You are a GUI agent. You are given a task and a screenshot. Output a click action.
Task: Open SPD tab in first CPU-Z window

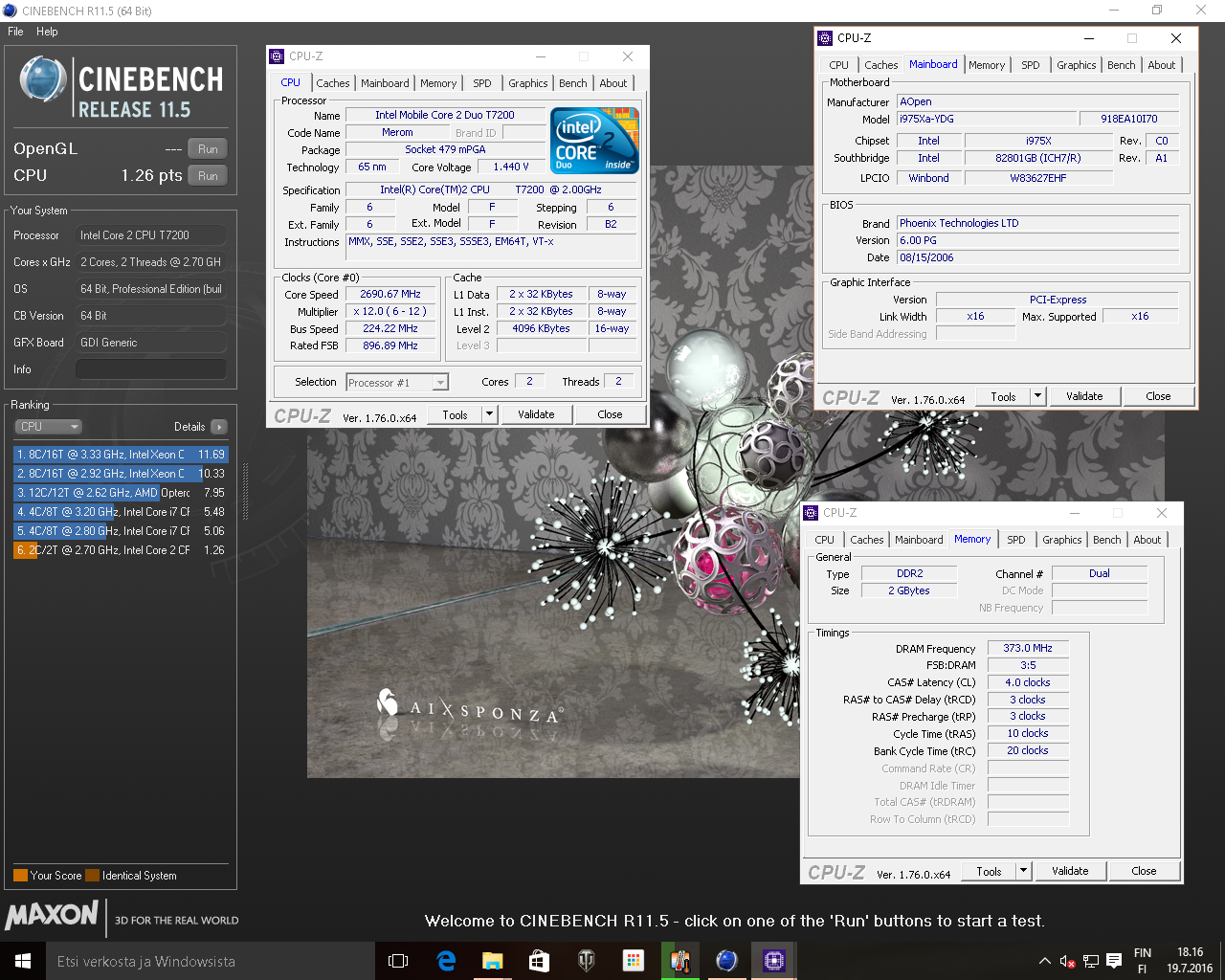pos(482,83)
